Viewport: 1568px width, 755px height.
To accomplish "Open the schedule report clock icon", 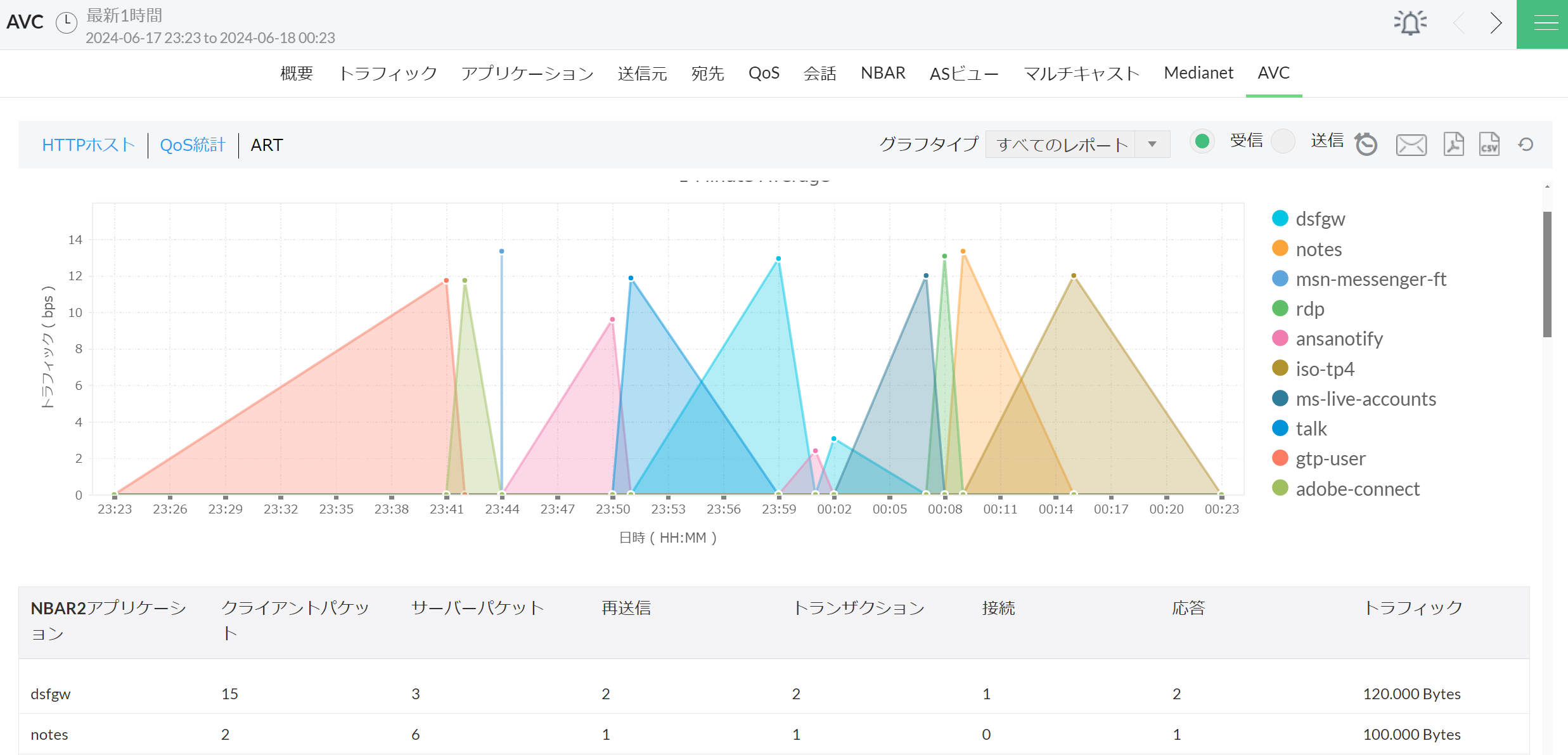I will [x=1366, y=145].
